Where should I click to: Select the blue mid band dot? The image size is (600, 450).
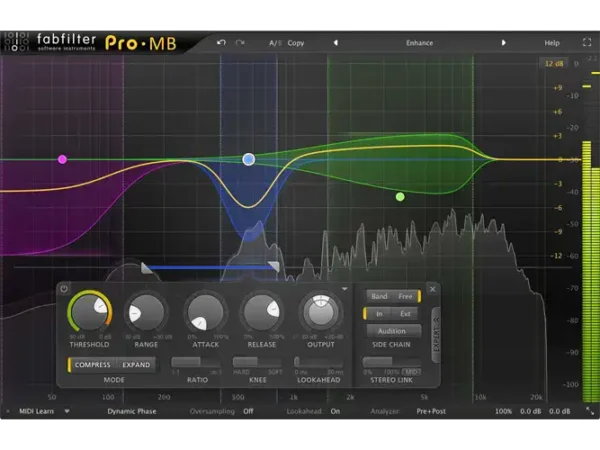pos(249,159)
